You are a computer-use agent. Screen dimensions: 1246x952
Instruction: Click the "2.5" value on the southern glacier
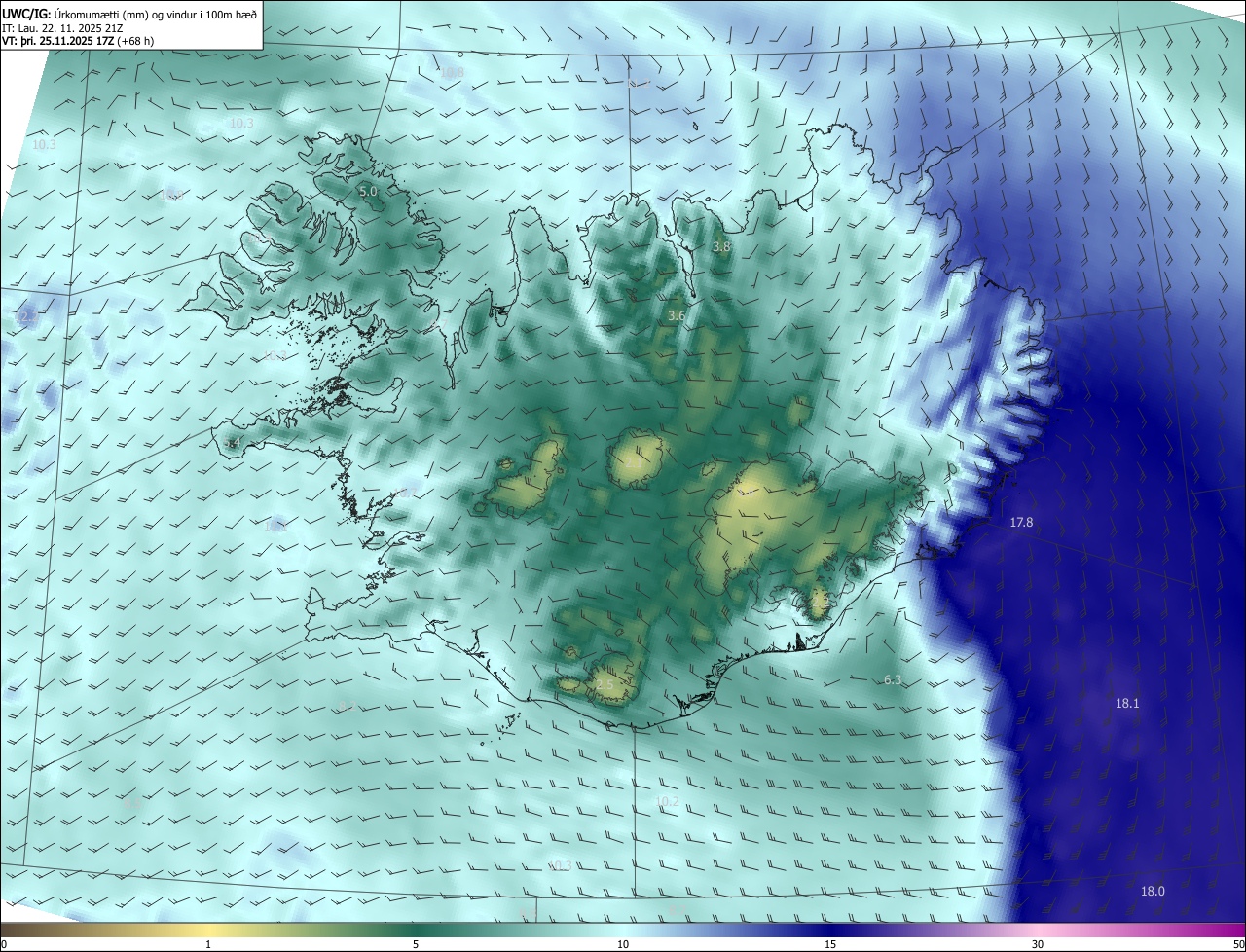605,685
